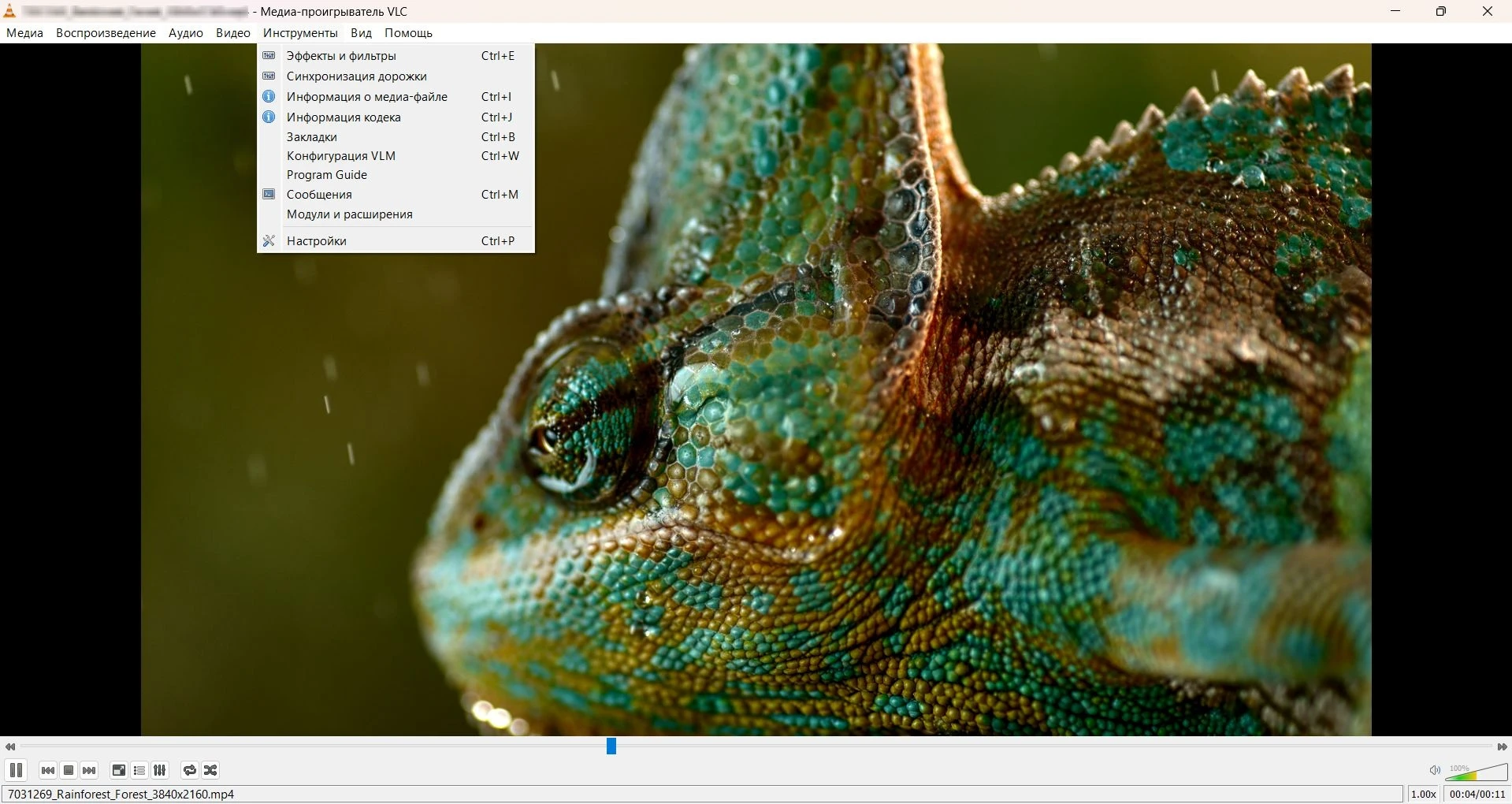Skip to next media item
1512x804 pixels.
(90, 770)
